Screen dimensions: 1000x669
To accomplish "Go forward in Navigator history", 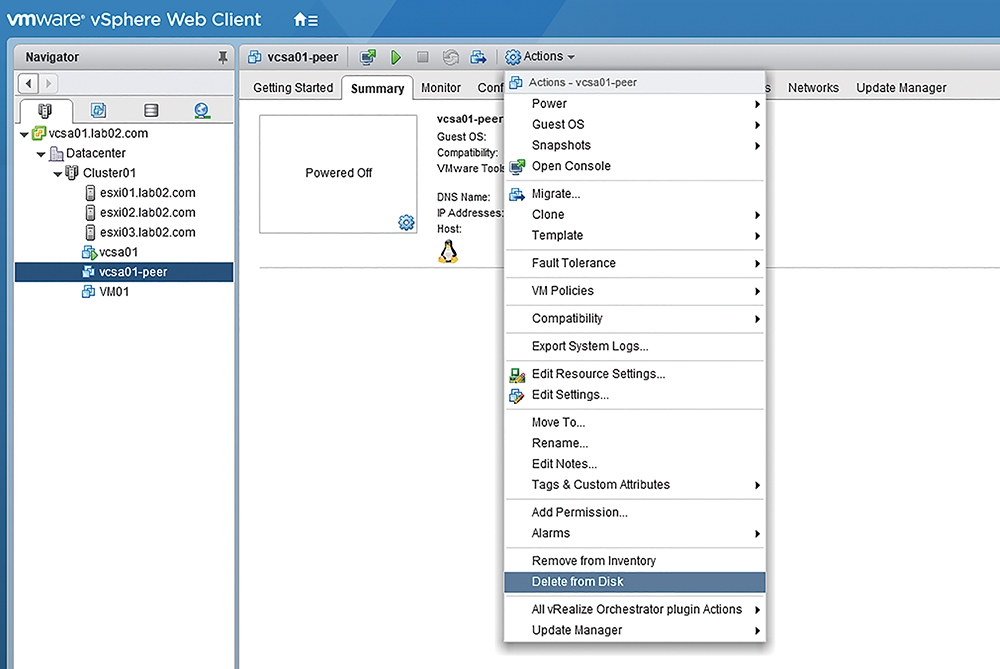I will pos(48,83).
